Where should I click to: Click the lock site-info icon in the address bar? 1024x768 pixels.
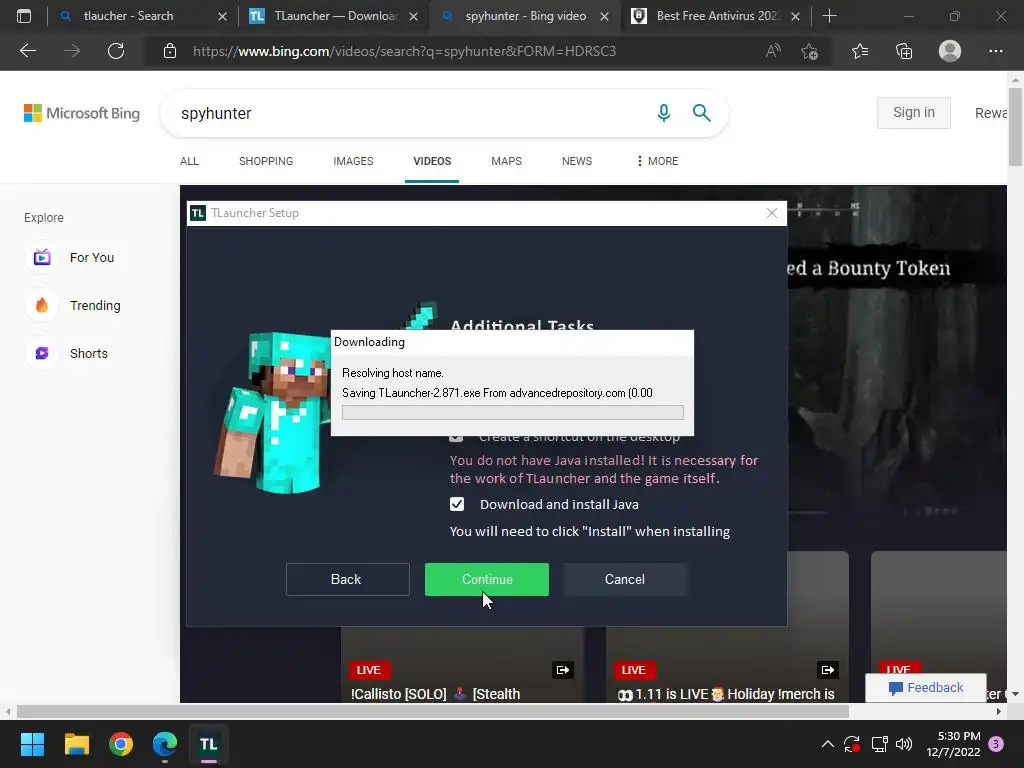pyautogui.click(x=170, y=51)
